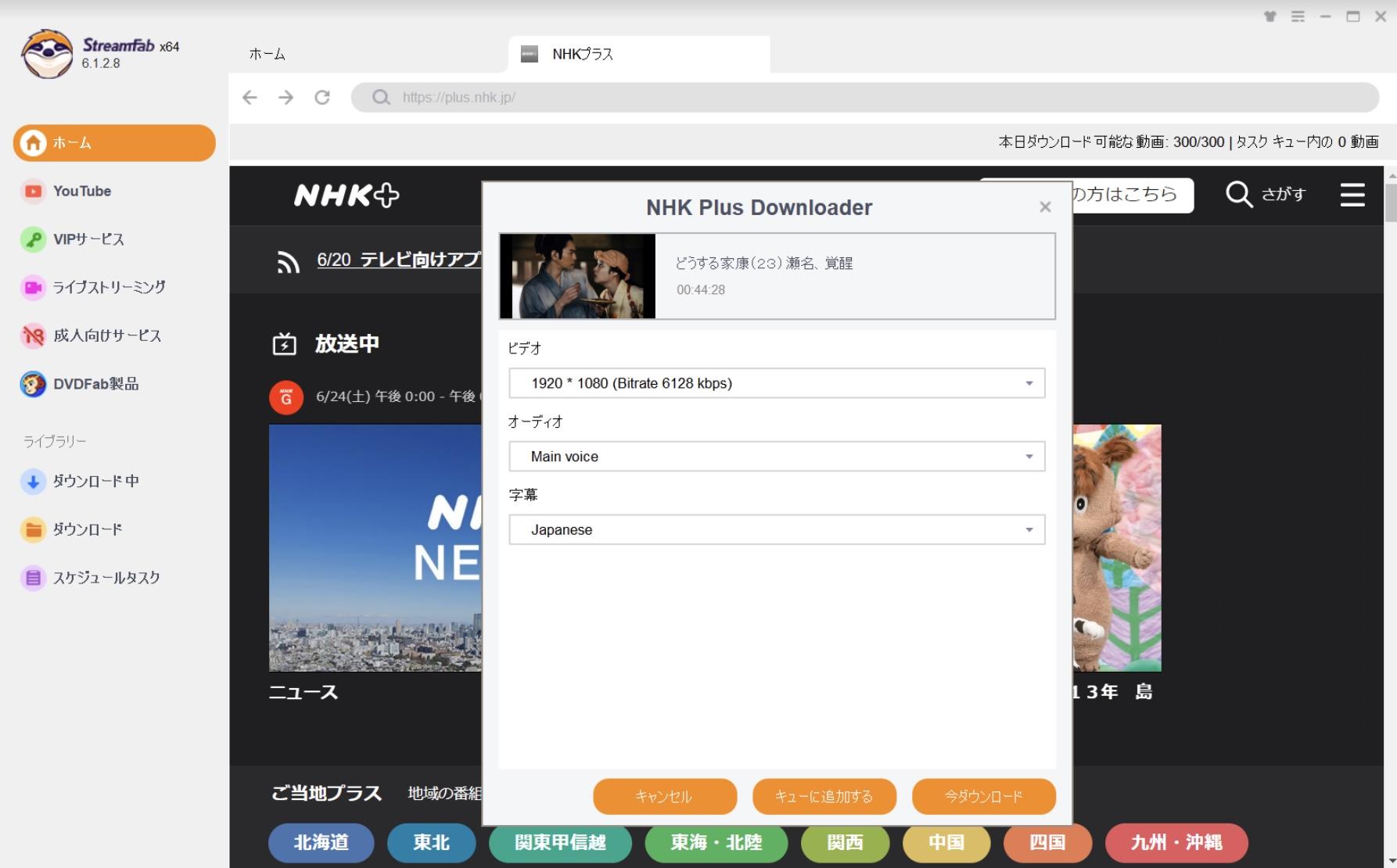Click the の方はこちら button
1397x868 pixels.
coord(1133,194)
